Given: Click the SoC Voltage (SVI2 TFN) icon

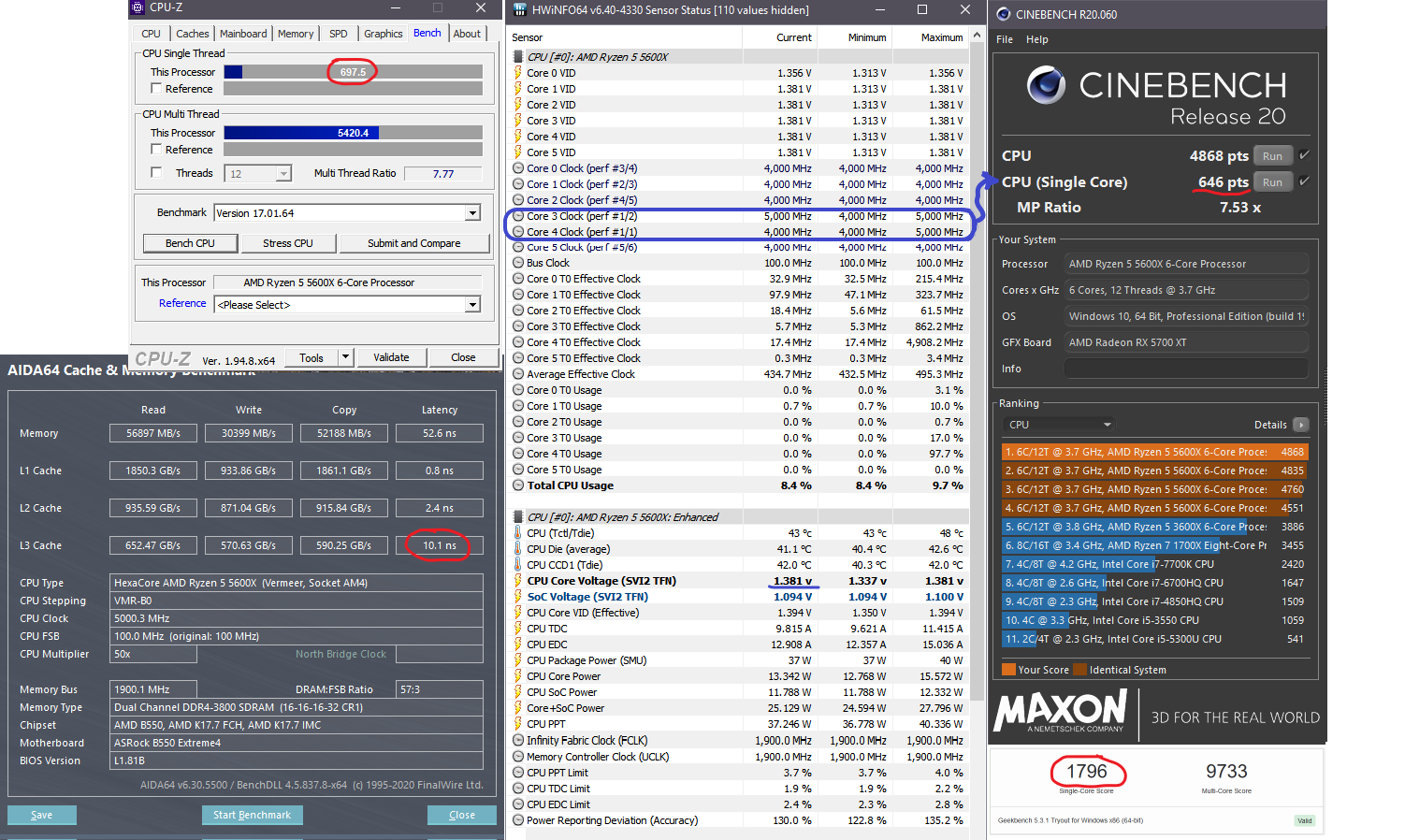Looking at the screenshot, I should click(518, 597).
